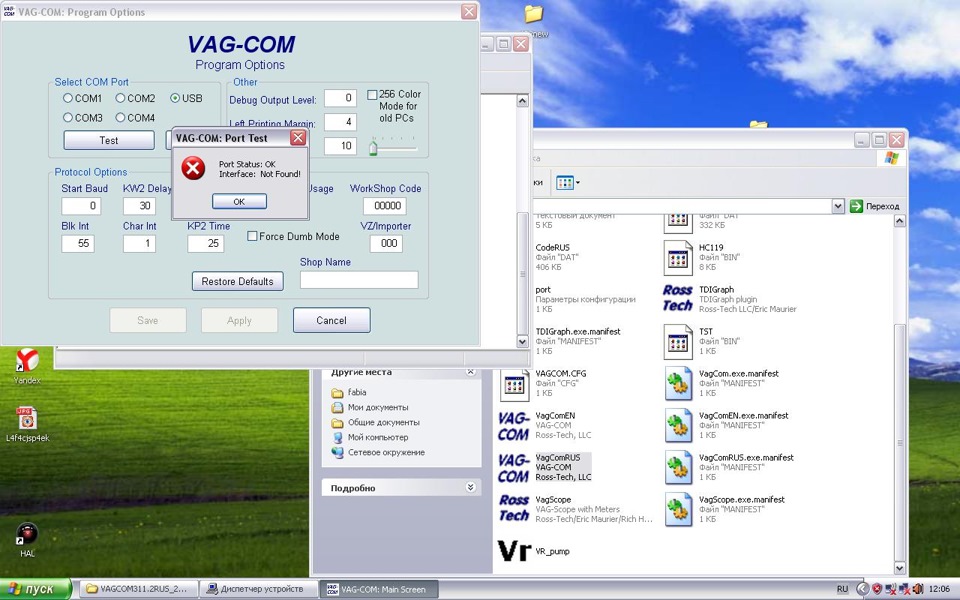
Task: Select the HC119 BIN file icon
Action: tap(678, 258)
